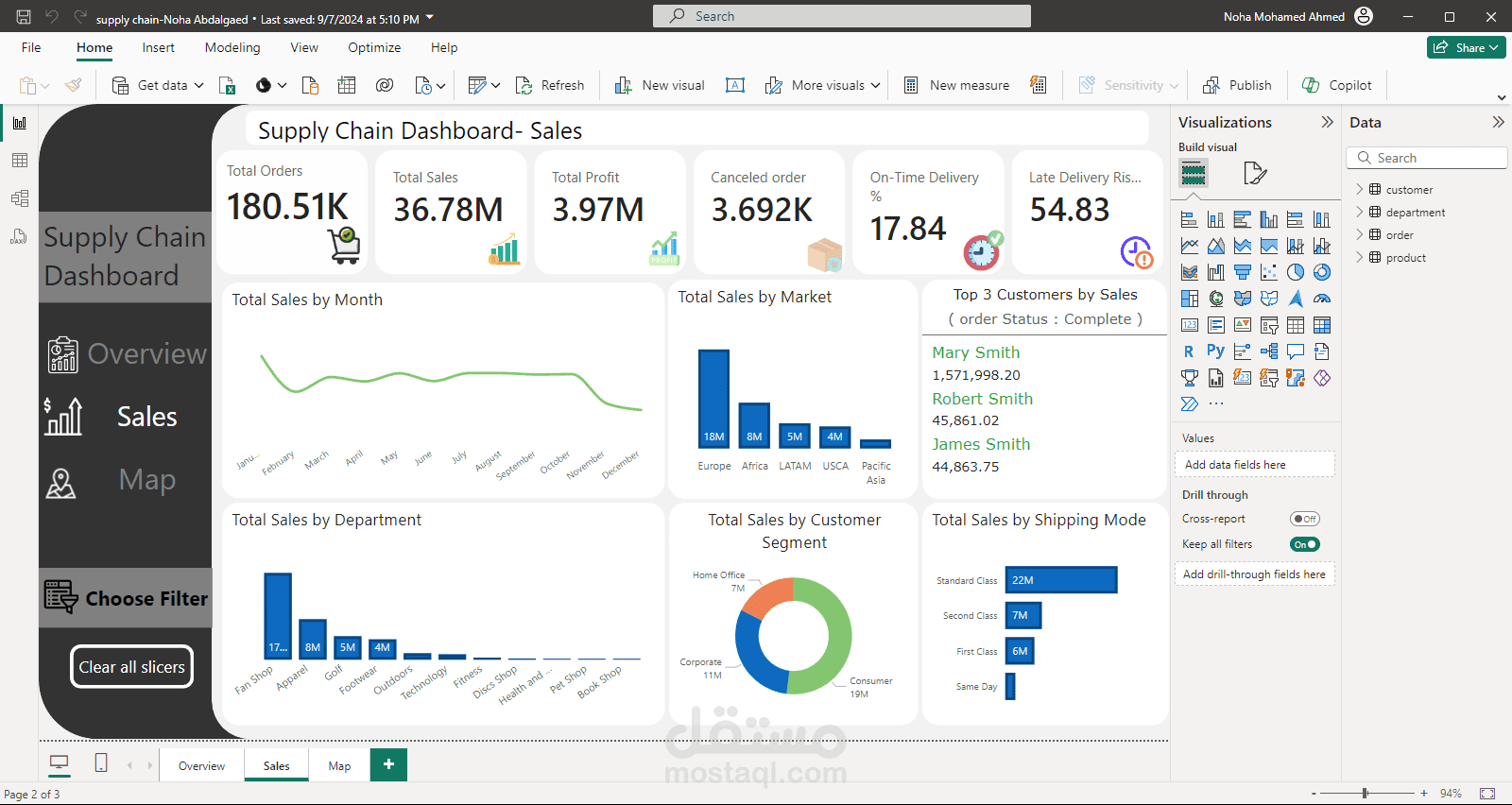1512x805 pixels.
Task: Click the Clear all slicers button
Action: (x=132, y=667)
